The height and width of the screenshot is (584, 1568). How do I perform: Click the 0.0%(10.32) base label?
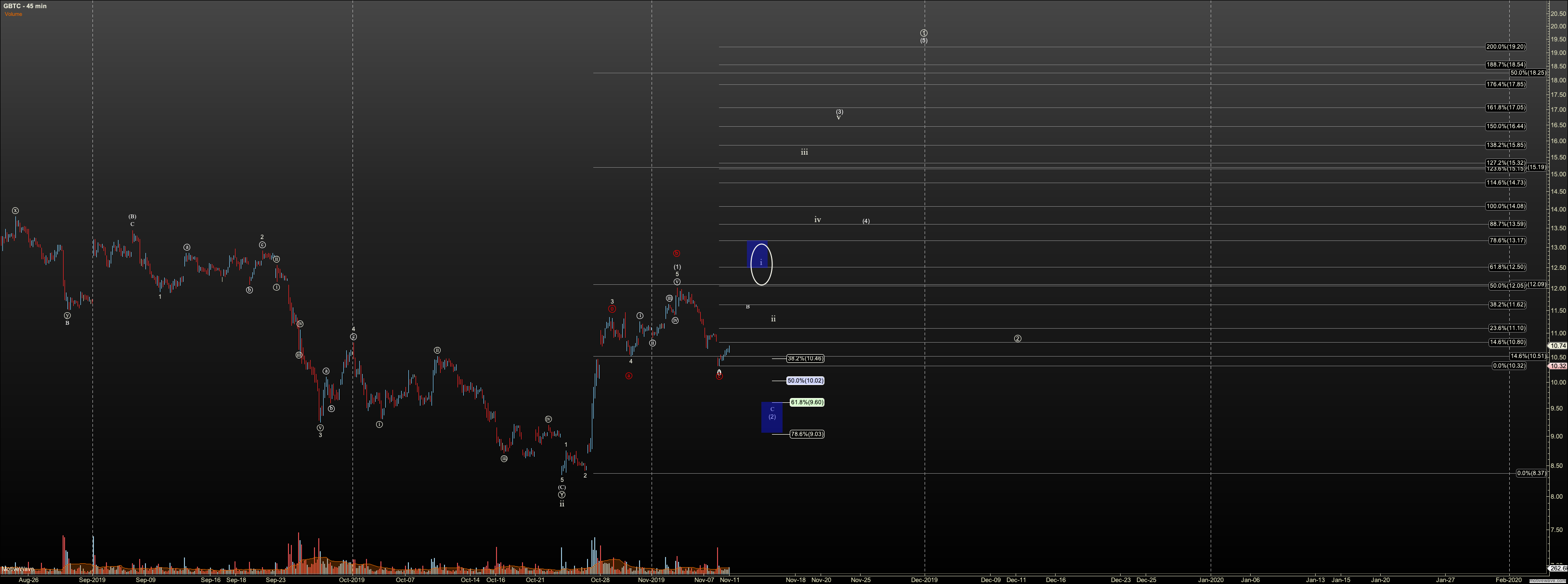pyautogui.click(x=1509, y=366)
